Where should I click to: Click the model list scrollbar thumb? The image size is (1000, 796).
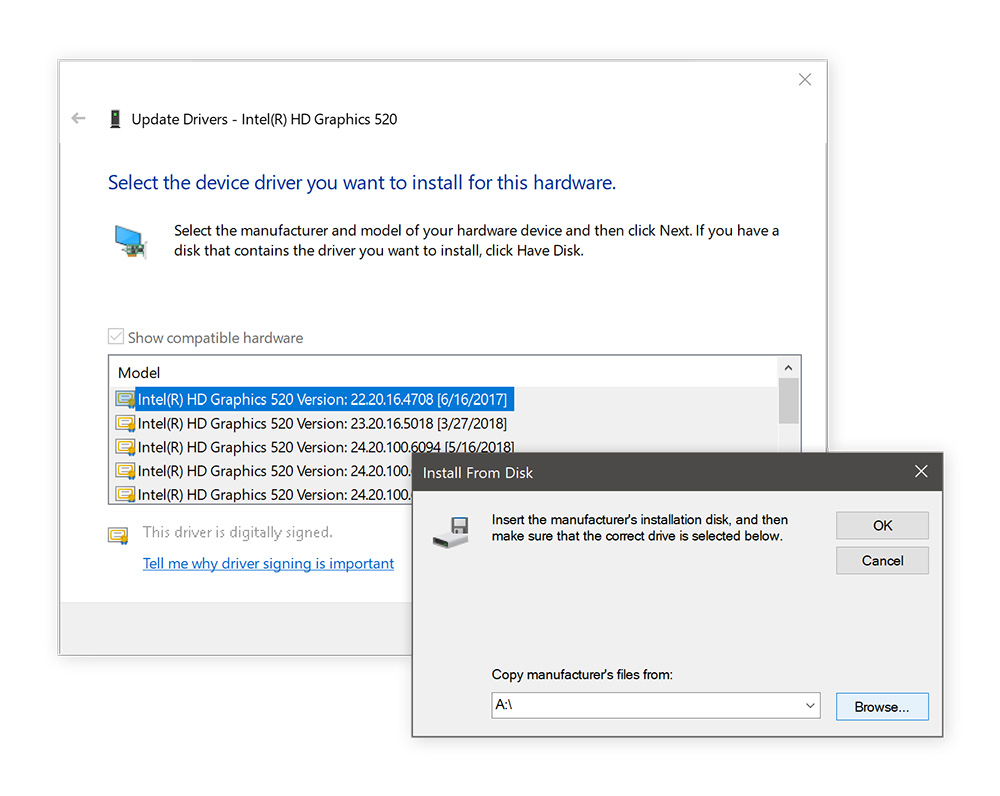point(788,401)
